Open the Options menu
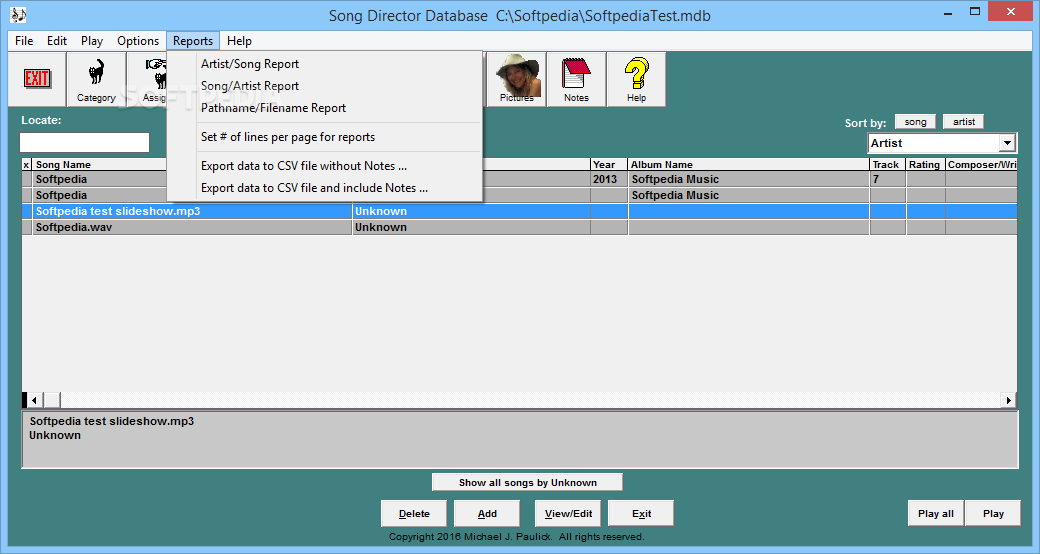 (x=138, y=40)
